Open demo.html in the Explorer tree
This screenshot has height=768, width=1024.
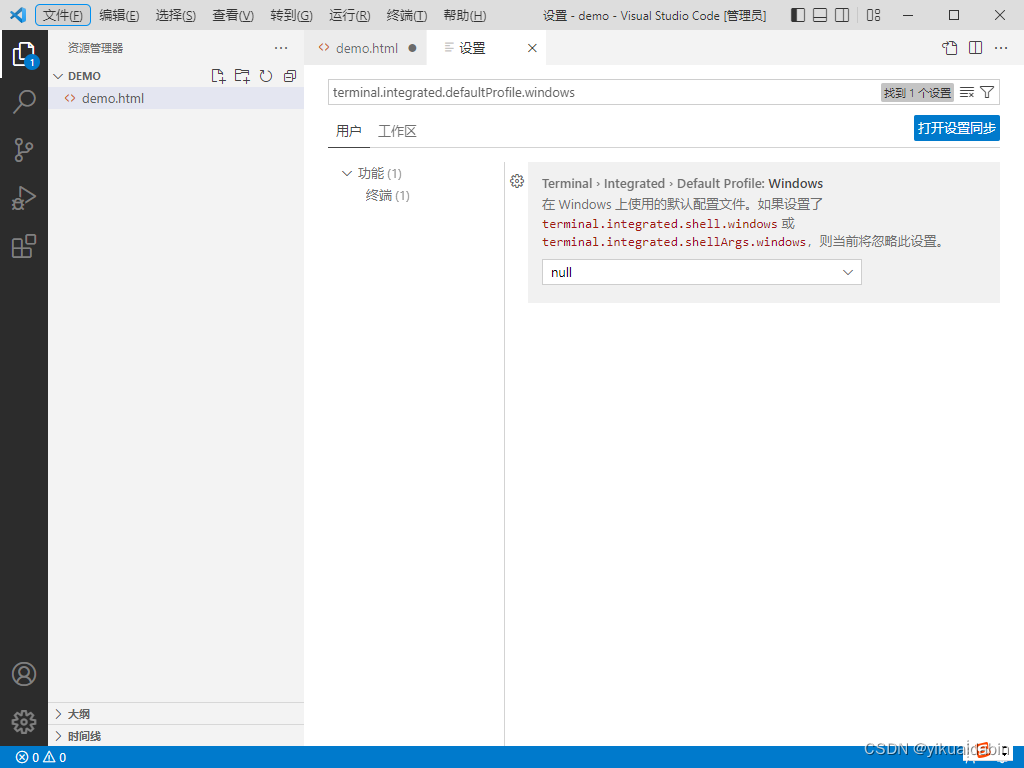pos(176,98)
